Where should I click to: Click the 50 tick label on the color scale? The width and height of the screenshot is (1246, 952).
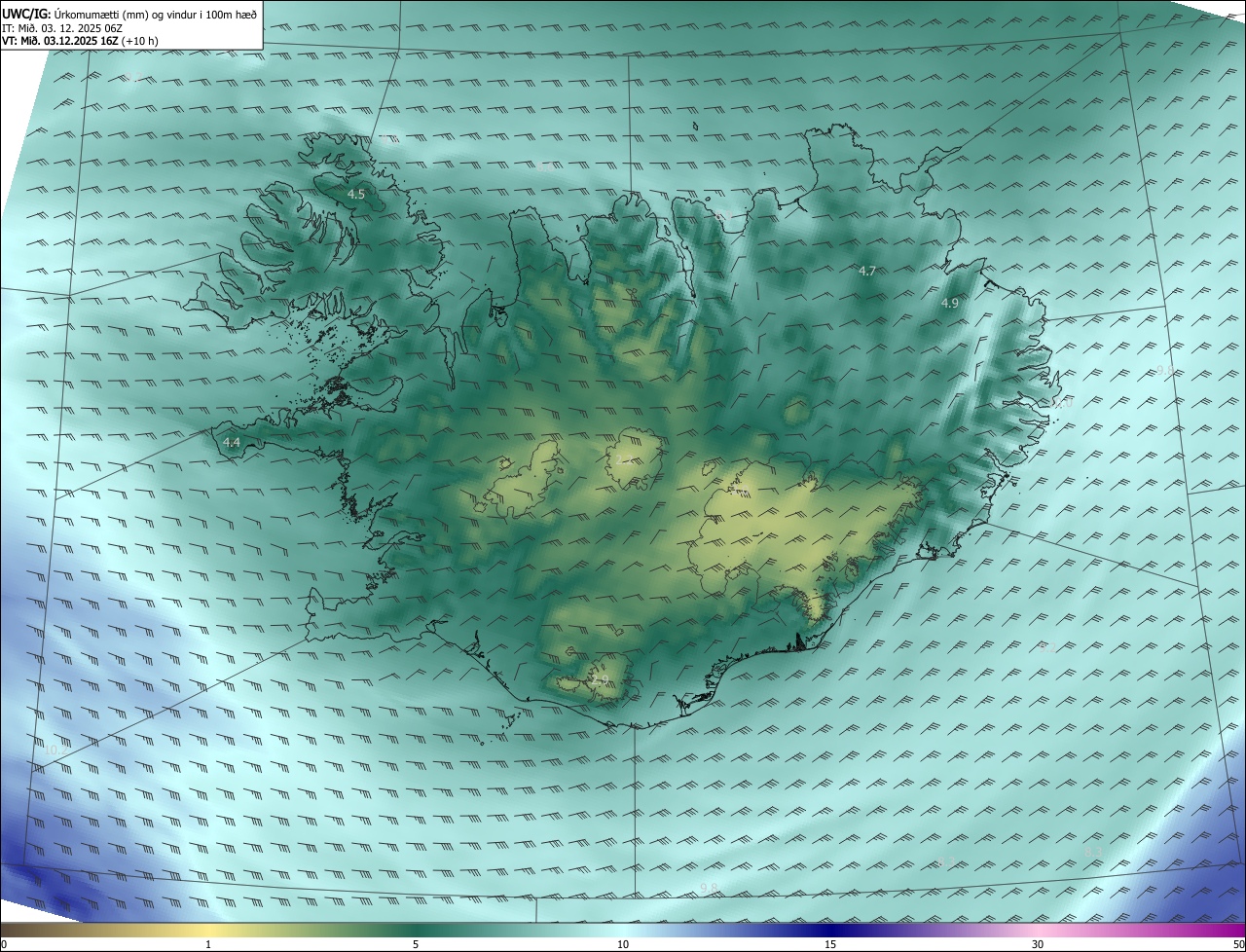pyautogui.click(x=1238, y=945)
